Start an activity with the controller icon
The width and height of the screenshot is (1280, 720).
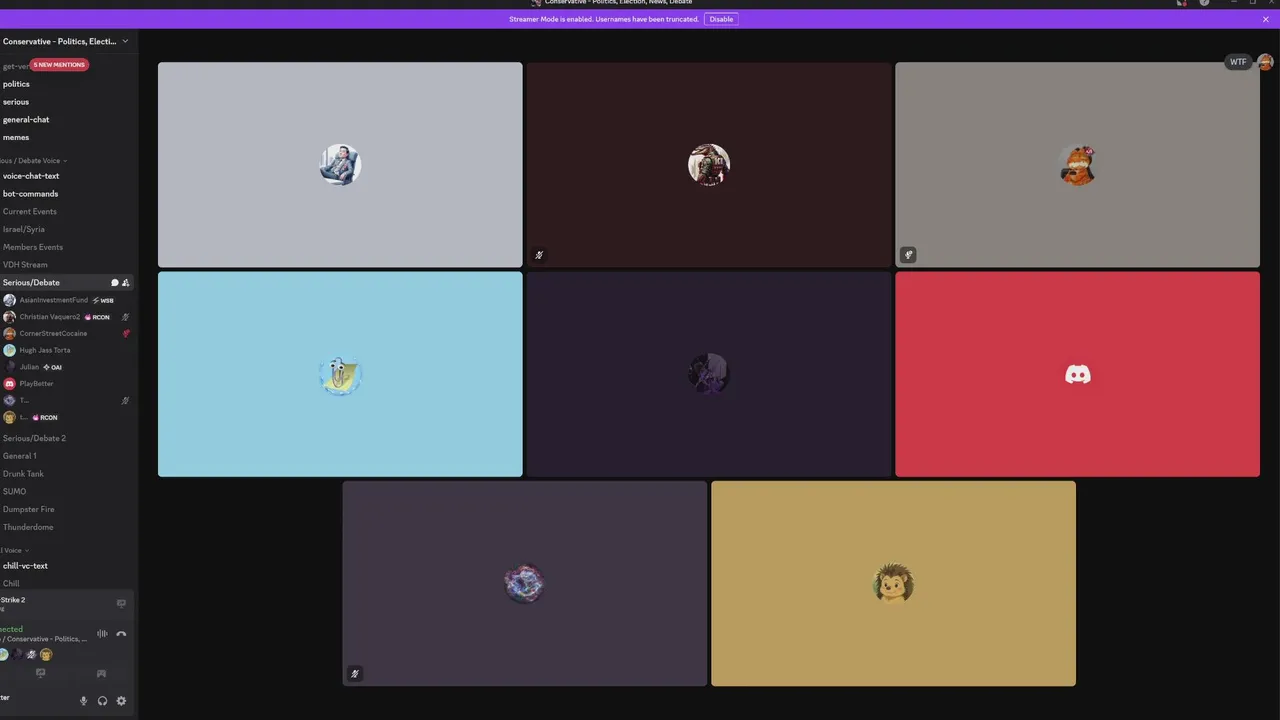click(x=101, y=674)
